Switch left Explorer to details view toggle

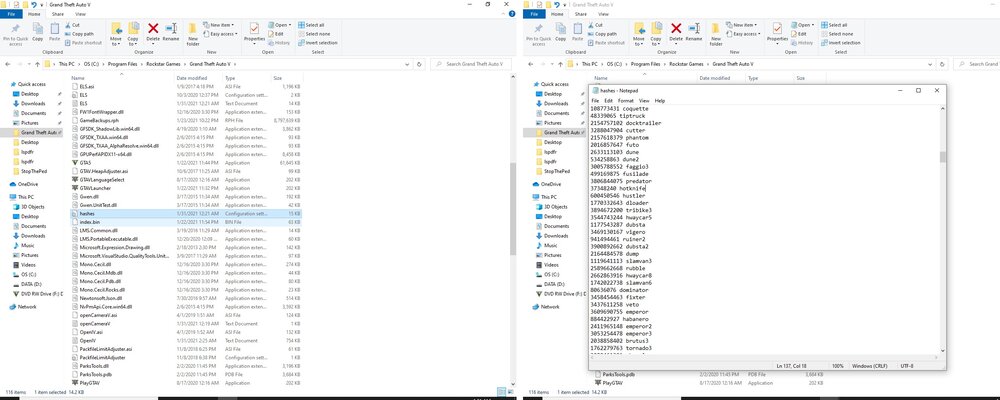click(502, 391)
